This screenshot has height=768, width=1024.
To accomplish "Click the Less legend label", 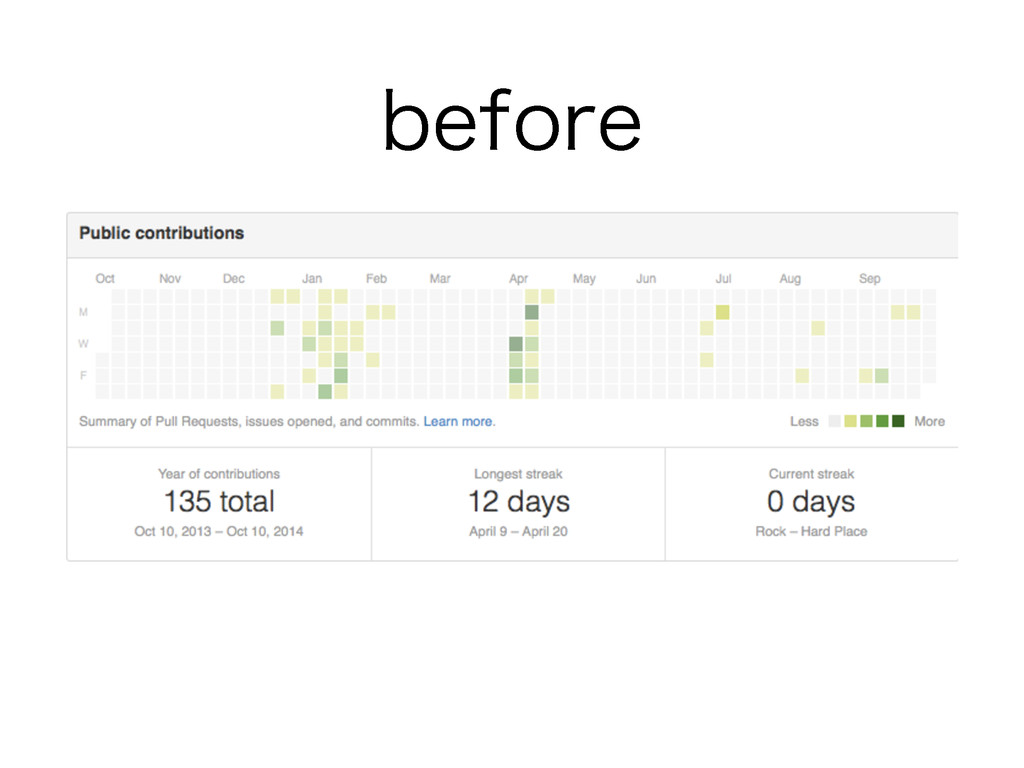I will 804,421.
